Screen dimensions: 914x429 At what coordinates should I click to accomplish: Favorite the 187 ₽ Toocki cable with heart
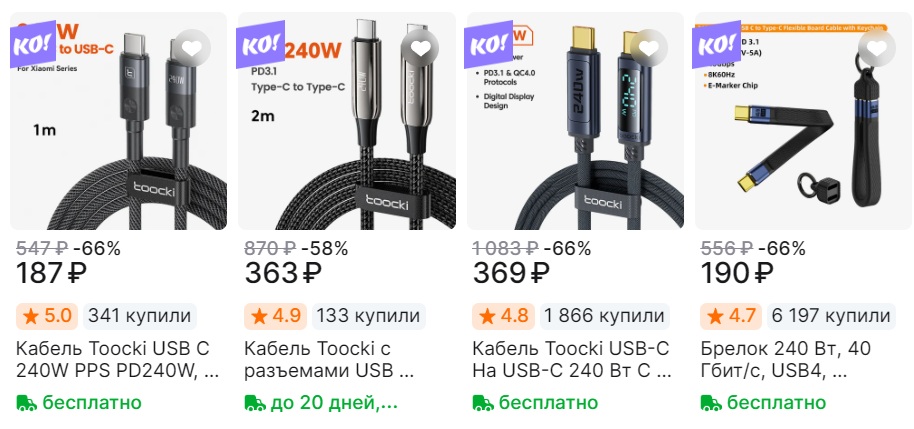coord(191,48)
